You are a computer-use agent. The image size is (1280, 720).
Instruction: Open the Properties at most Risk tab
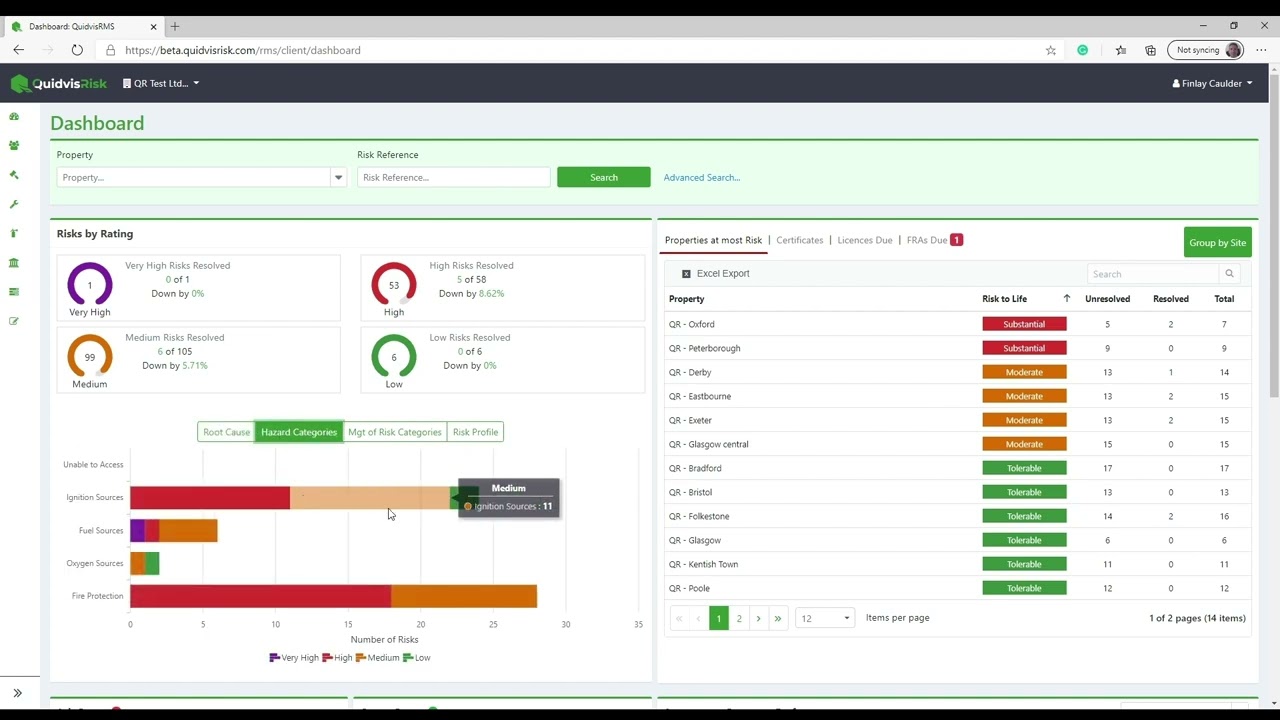713,240
